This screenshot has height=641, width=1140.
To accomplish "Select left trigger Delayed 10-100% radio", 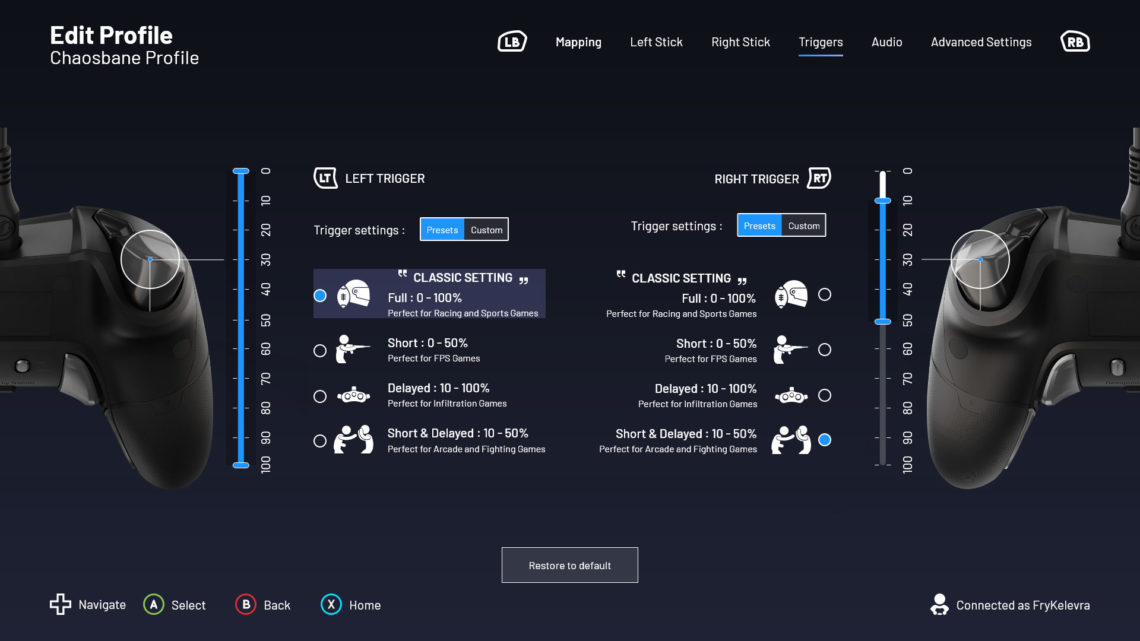I will click(x=320, y=396).
